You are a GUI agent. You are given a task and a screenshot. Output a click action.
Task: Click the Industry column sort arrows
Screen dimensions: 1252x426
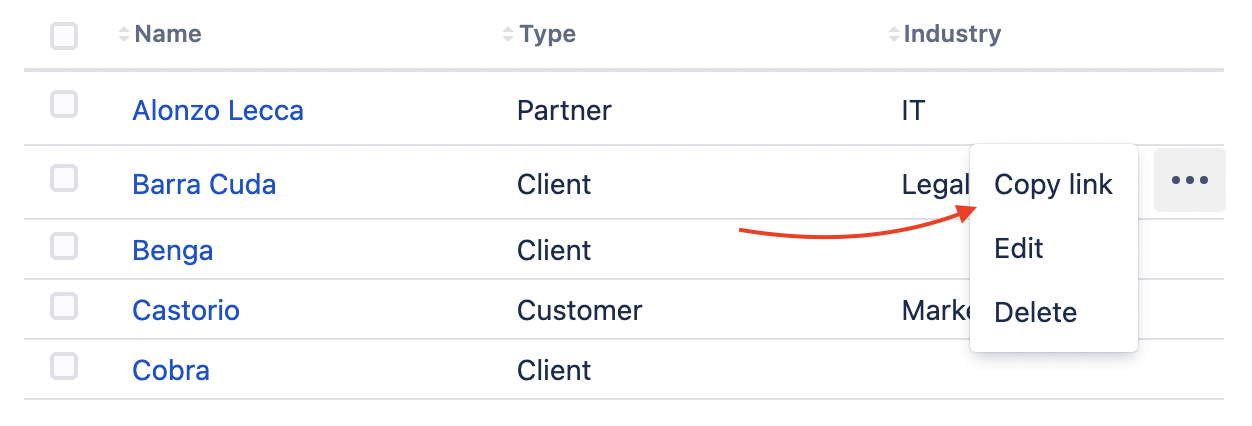tap(894, 35)
